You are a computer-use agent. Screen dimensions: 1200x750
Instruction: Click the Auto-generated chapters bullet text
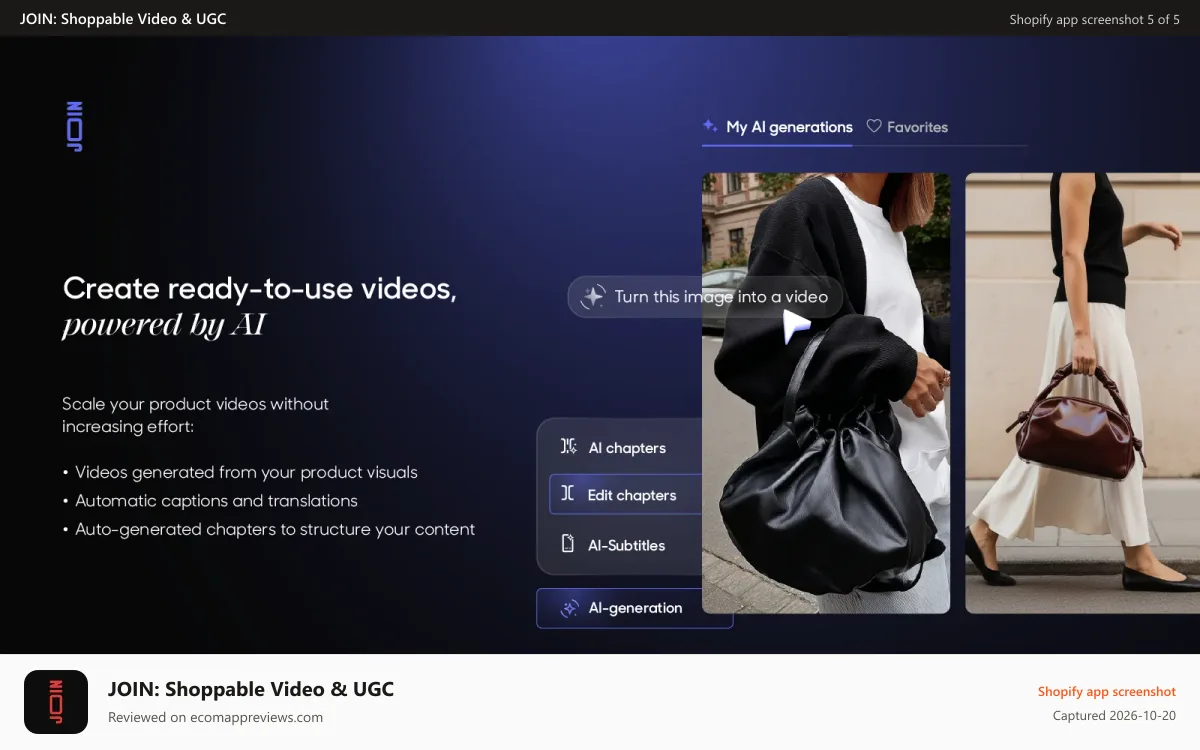[275, 529]
